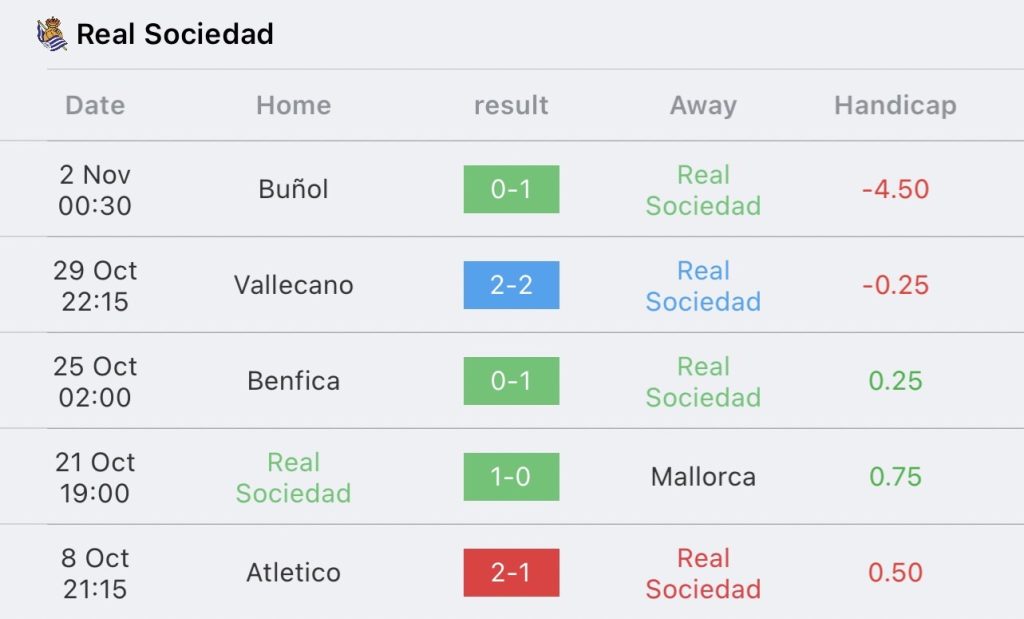1024x619 pixels.
Task: Select the 0.75 handicap value
Action: (x=895, y=477)
